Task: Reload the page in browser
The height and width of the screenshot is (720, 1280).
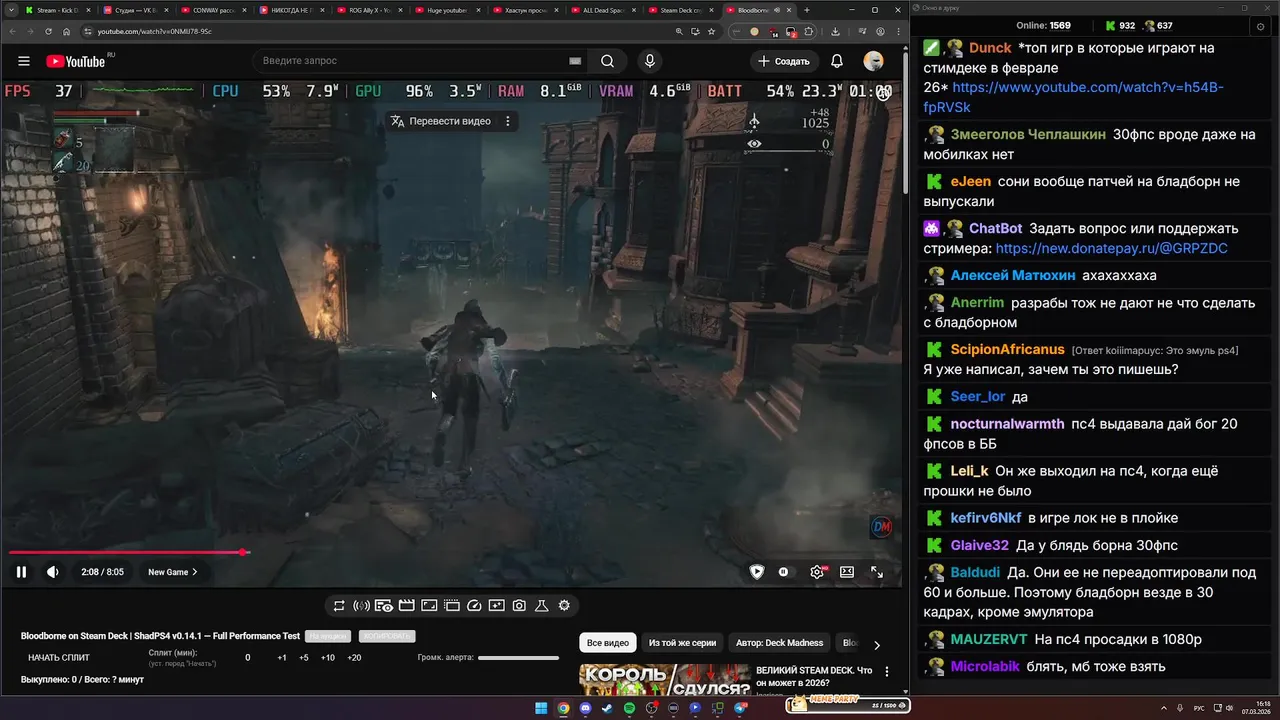Action: pos(48,31)
